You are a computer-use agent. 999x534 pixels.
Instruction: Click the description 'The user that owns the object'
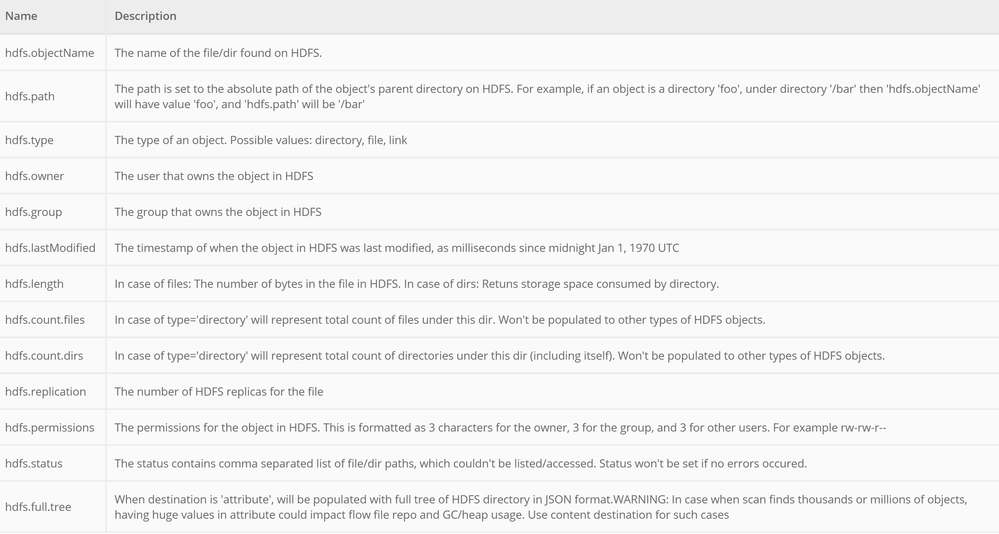[213, 176]
